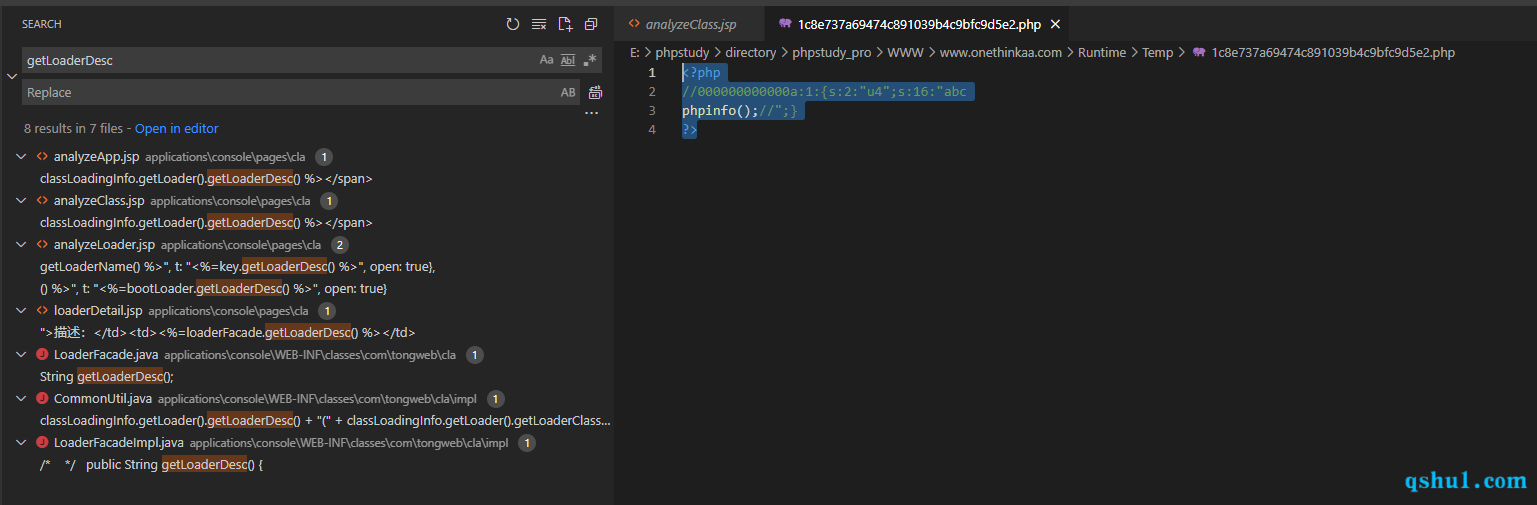Collapse analyzeLoader.jsp result group
Screen dimensions: 1537x505
click(x=22, y=245)
